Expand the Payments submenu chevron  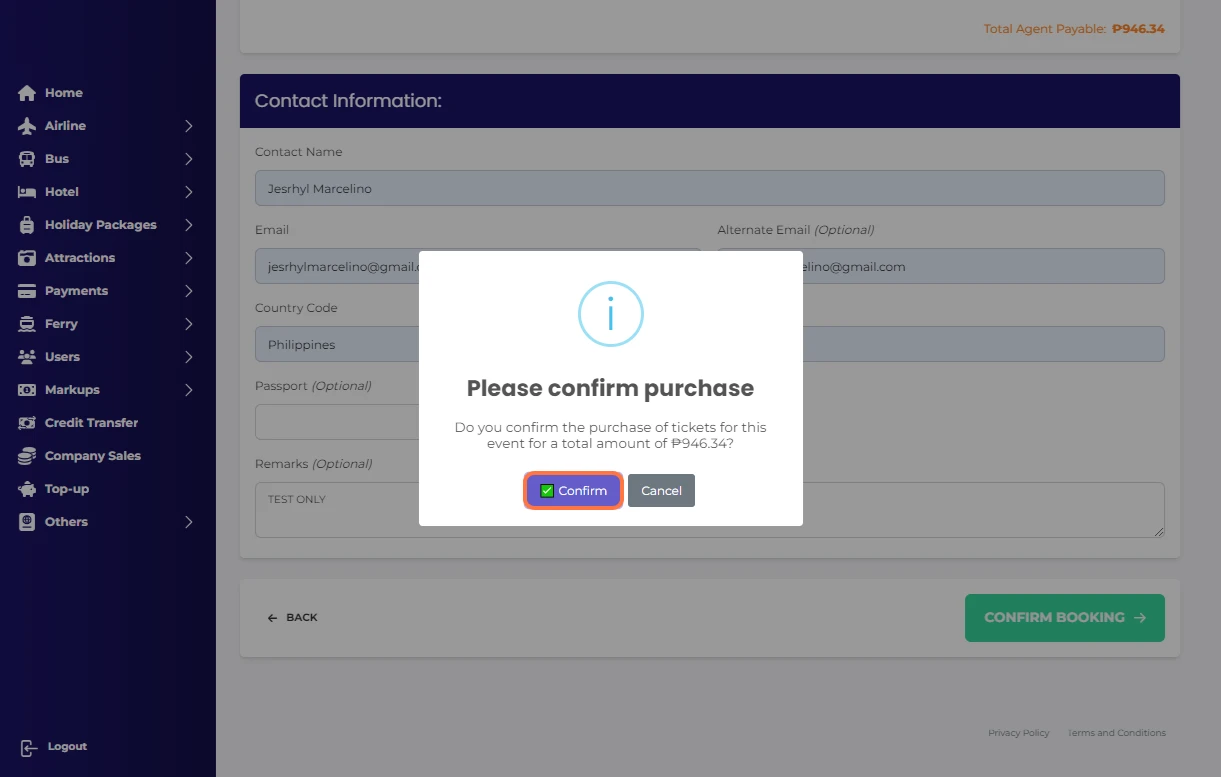(188, 291)
